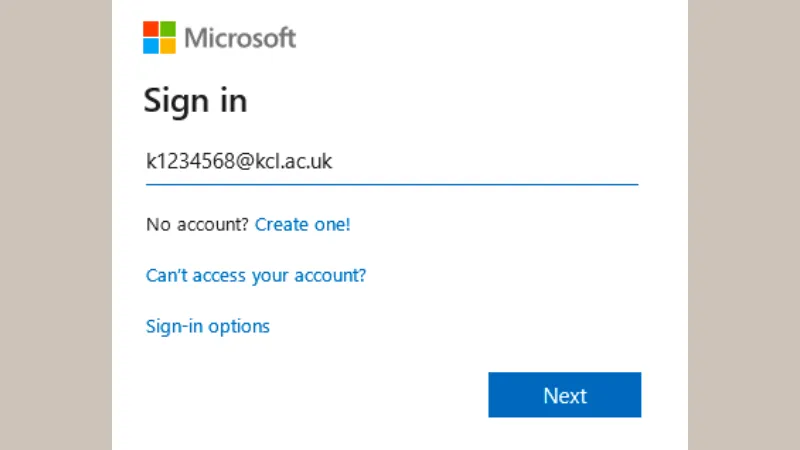This screenshot has height=450, width=800.
Task: Click the "Sign in" heading
Action: pyautogui.click(x=195, y=101)
